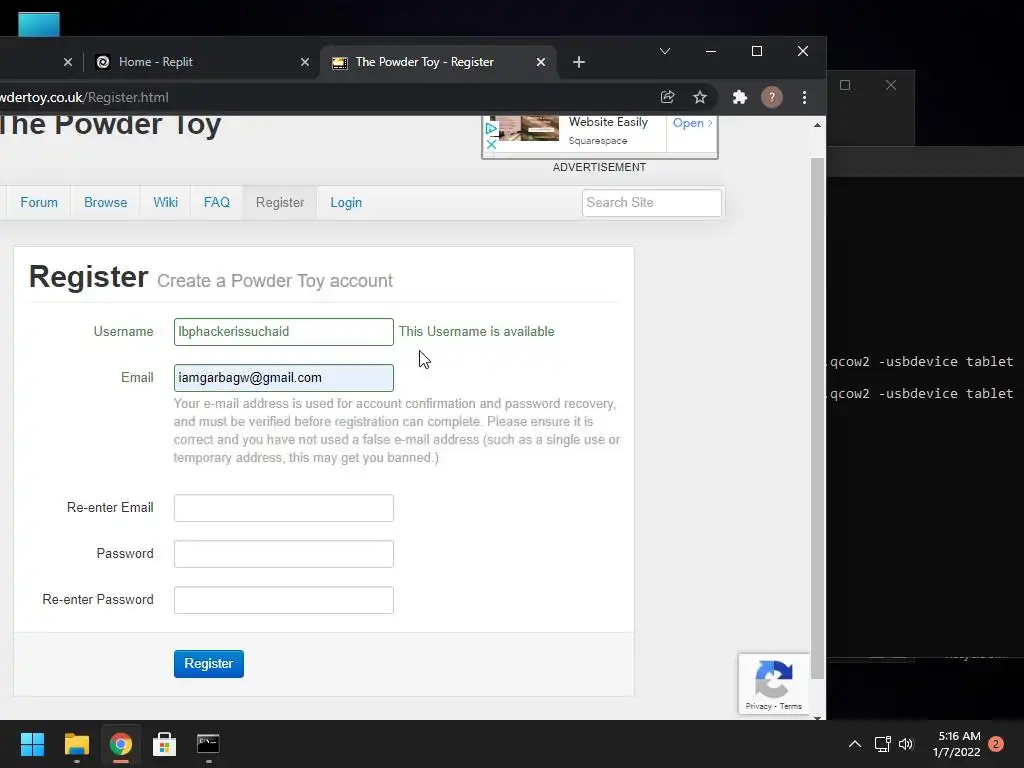Image resolution: width=1024 pixels, height=768 pixels.
Task: Click the AdChoices triangle icon on ad
Action: [x=491, y=129]
